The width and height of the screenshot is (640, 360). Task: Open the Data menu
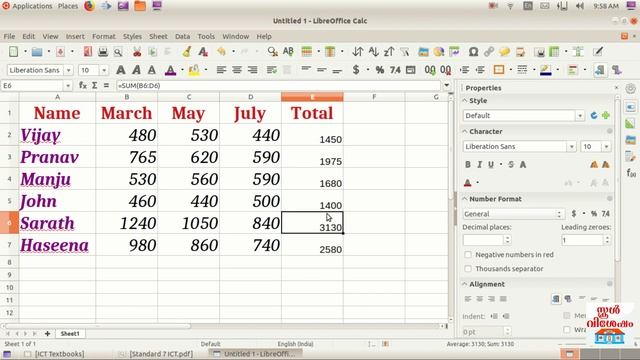[x=182, y=36]
